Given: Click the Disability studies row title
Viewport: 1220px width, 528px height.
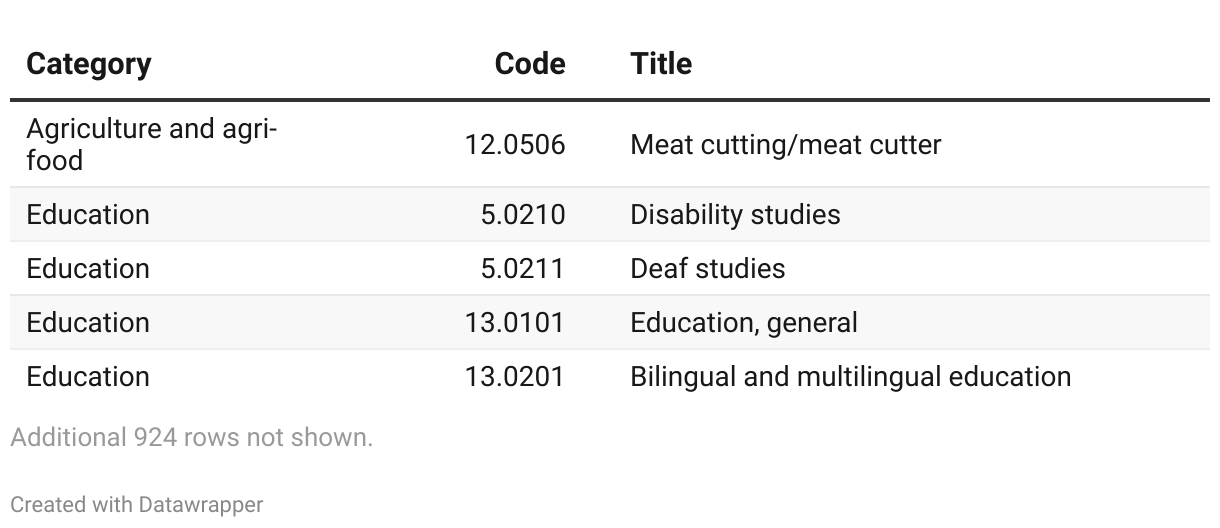Looking at the screenshot, I should tap(735, 215).
